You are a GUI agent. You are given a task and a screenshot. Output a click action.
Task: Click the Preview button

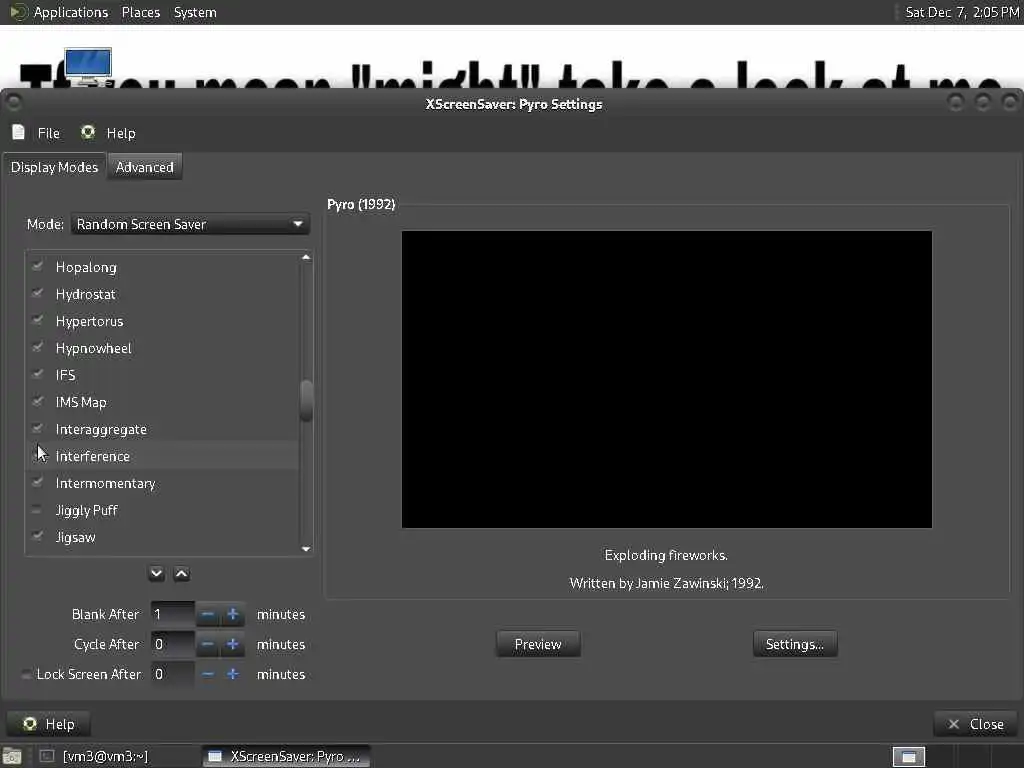coord(538,645)
